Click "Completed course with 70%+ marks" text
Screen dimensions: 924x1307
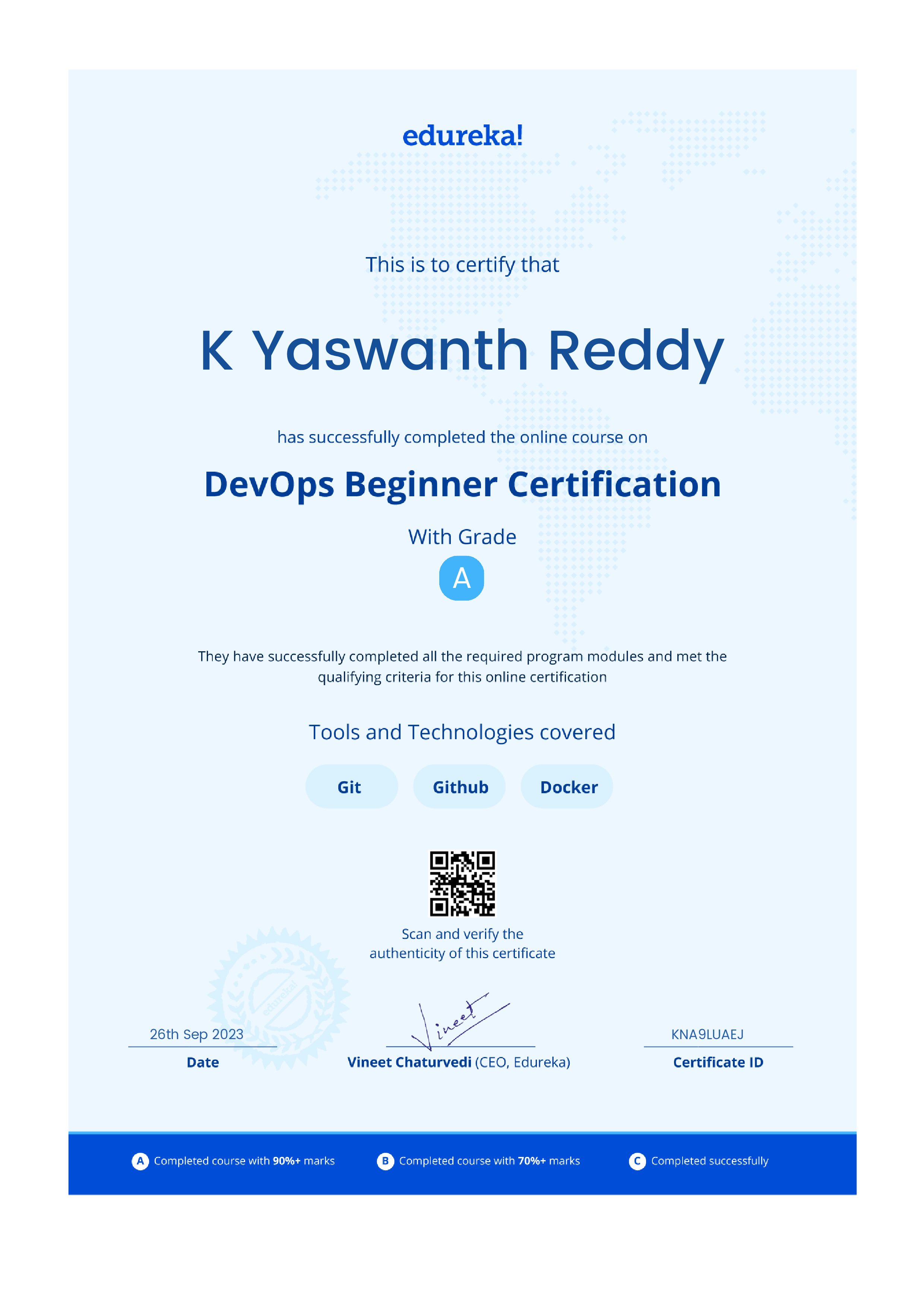click(490, 1161)
